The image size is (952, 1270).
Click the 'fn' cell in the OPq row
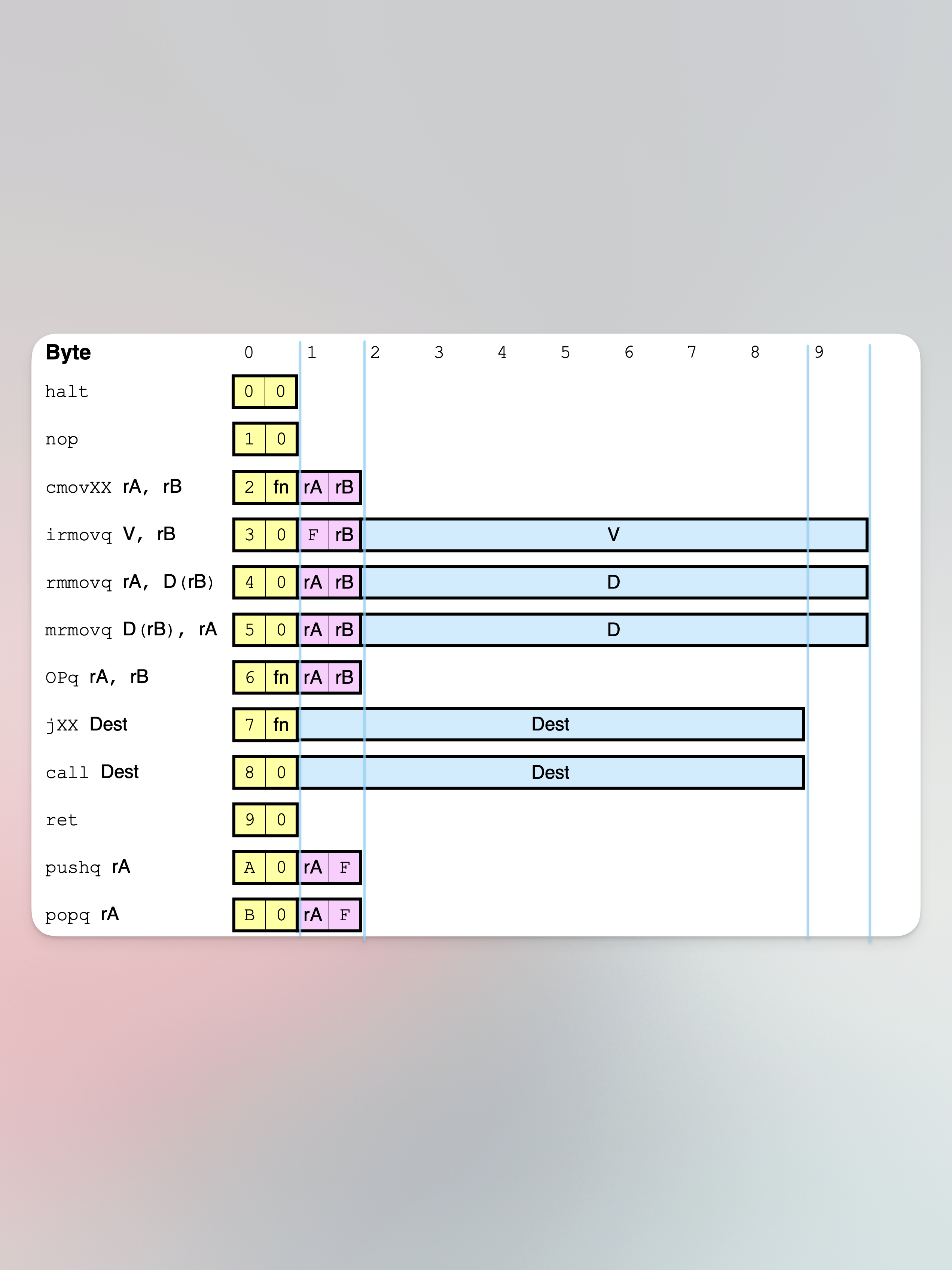point(281,677)
